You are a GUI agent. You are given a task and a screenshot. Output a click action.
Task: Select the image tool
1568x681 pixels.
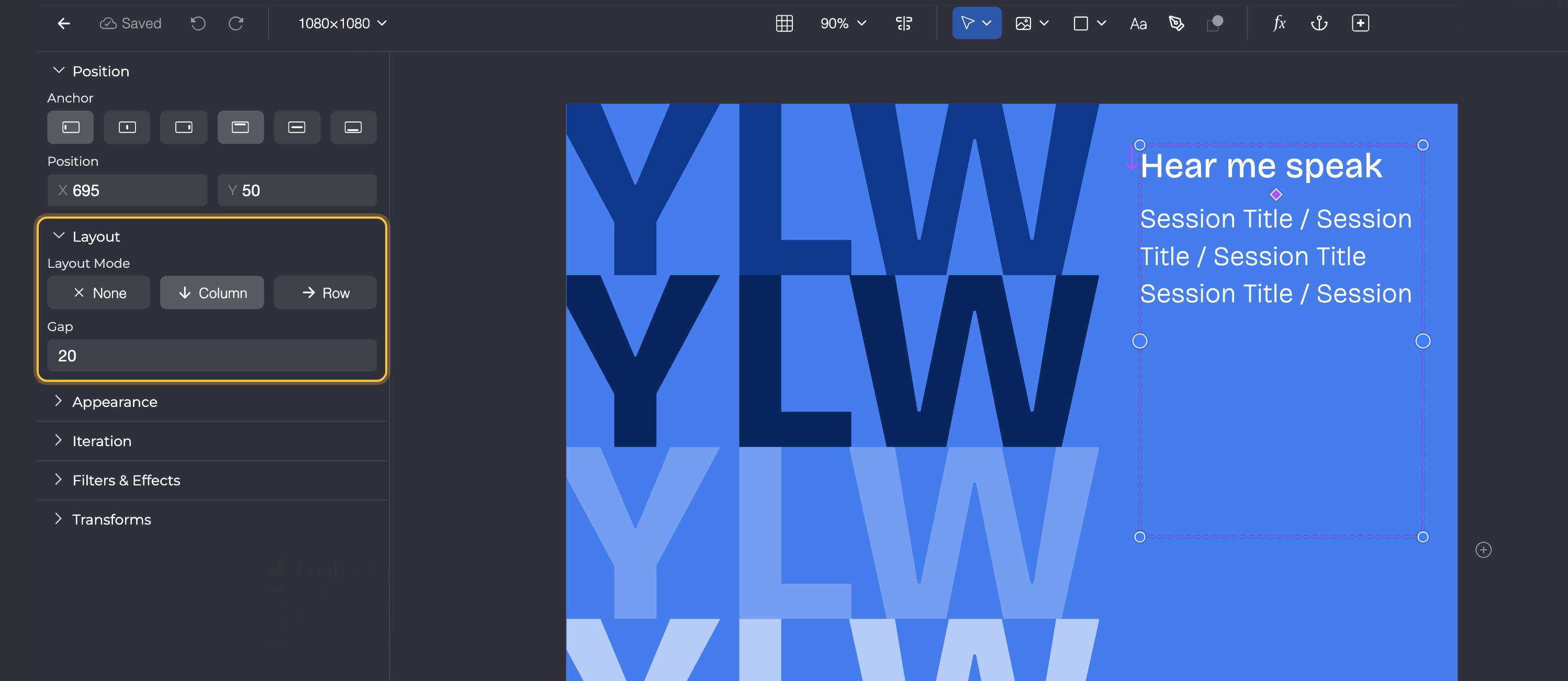coord(1023,23)
